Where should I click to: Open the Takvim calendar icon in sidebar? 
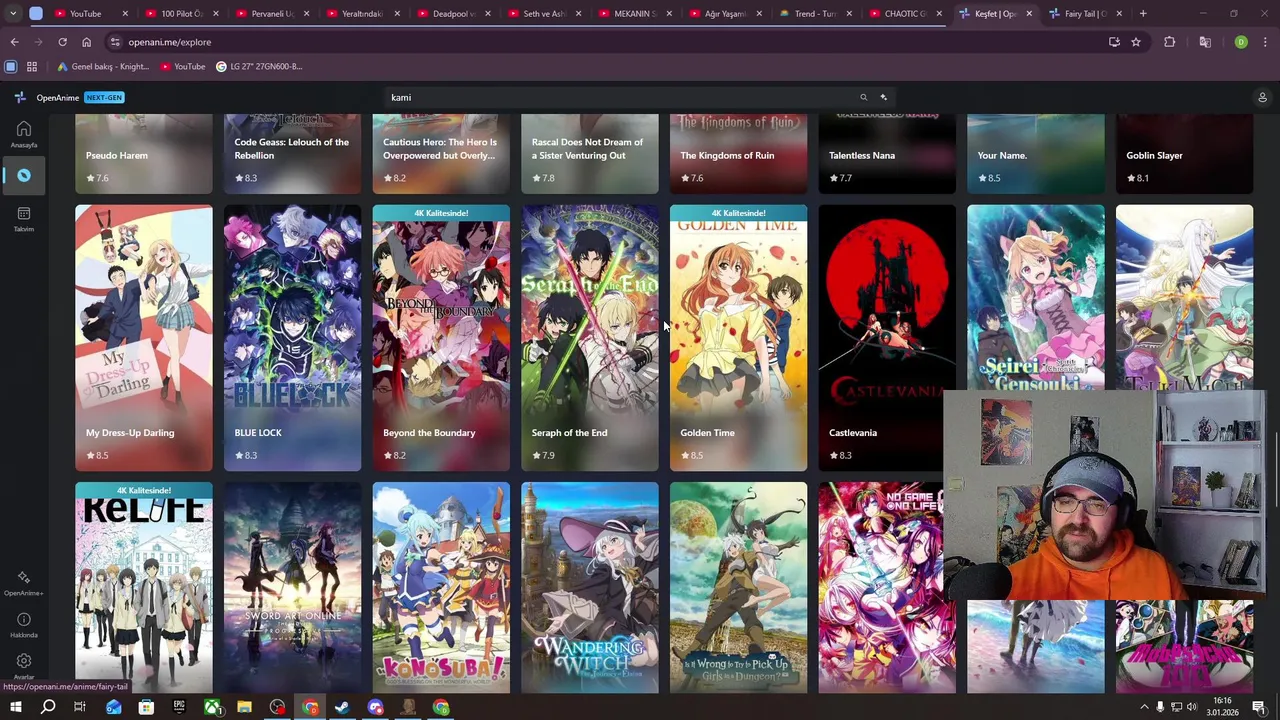(x=23, y=213)
